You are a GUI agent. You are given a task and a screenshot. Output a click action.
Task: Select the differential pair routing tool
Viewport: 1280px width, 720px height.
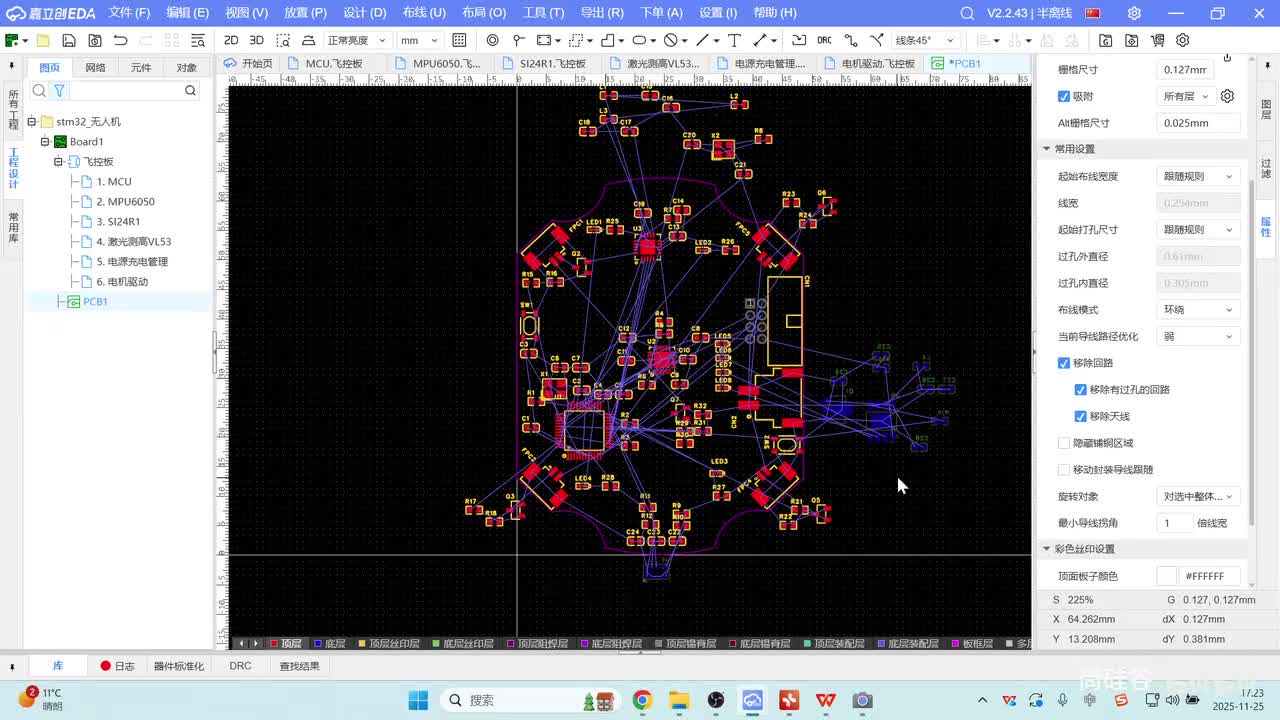(877, 40)
